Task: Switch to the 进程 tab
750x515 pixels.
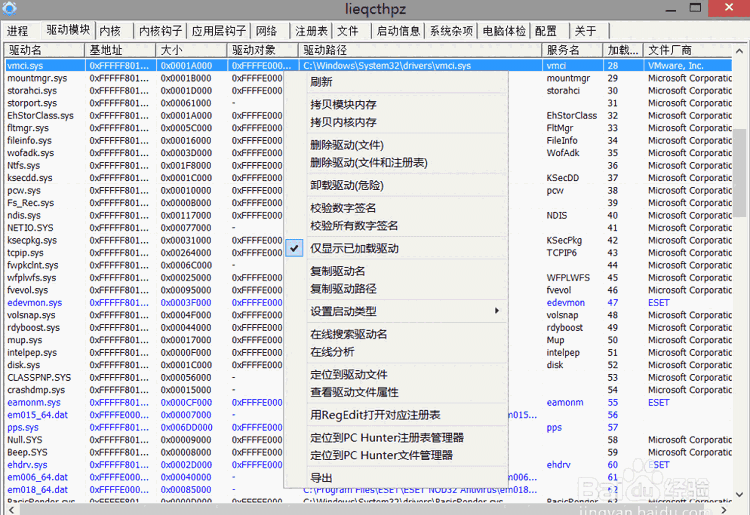Action: pyautogui.click(x=18, y=31)
